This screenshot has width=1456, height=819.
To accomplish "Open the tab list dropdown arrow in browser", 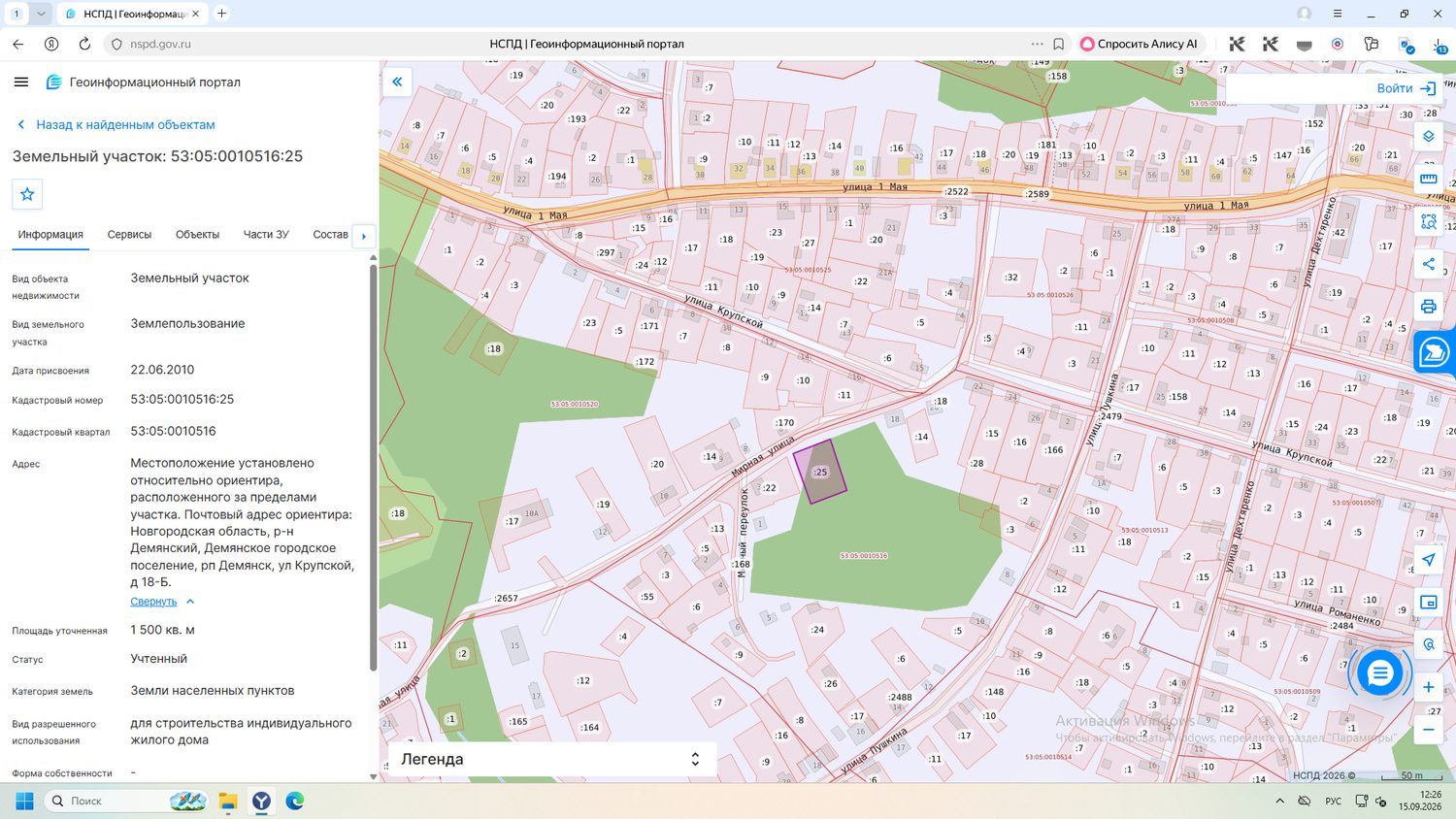I will click(41, 14).
